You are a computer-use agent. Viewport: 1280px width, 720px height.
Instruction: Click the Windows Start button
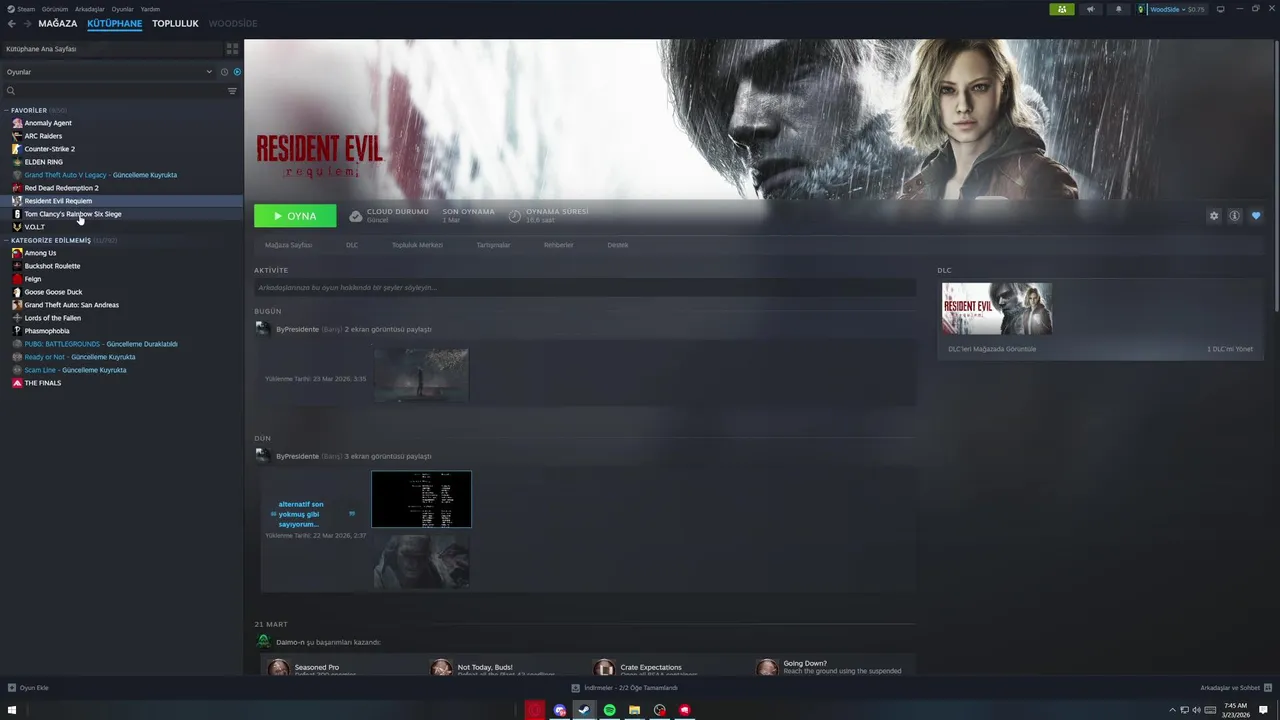13,710
